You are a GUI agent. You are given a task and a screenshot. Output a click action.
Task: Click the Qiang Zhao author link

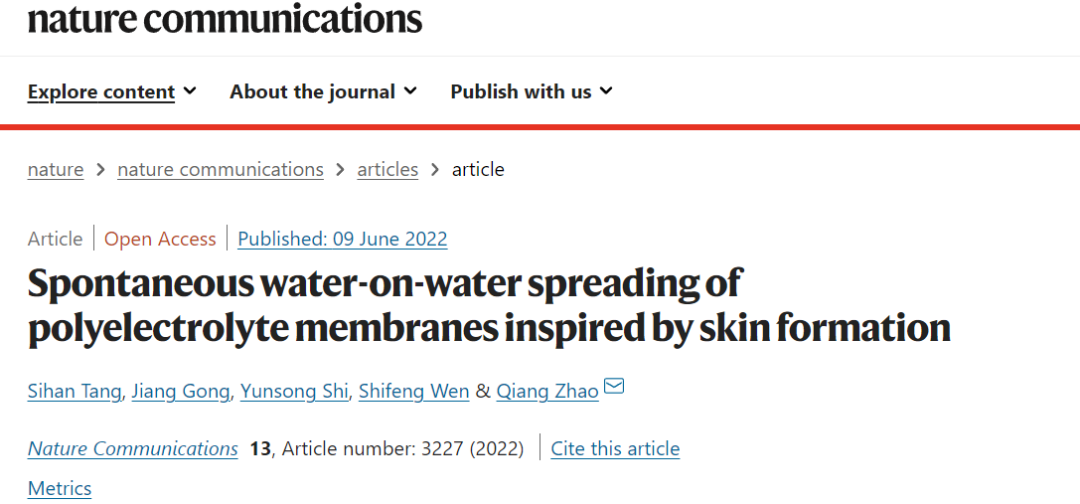coord(548,391)
